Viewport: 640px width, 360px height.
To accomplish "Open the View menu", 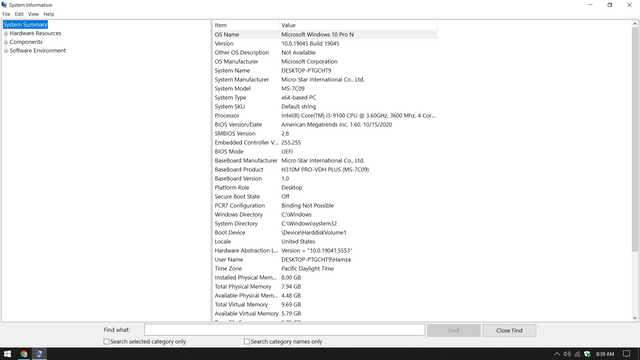I will point(33,14).
